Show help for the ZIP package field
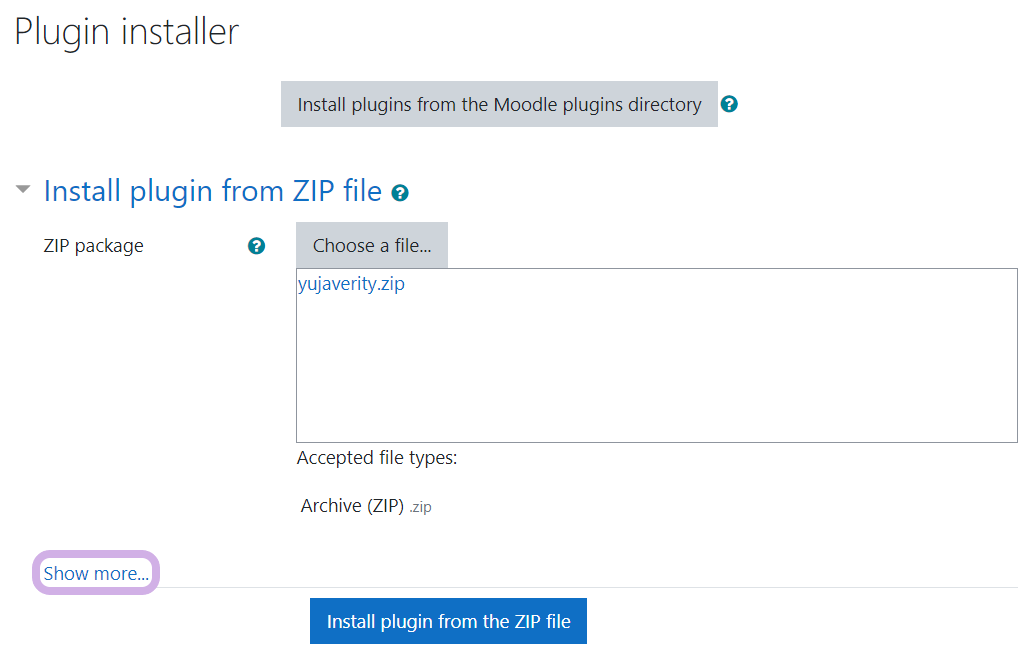Screen dimensions: 1030x662 (256, 246)
